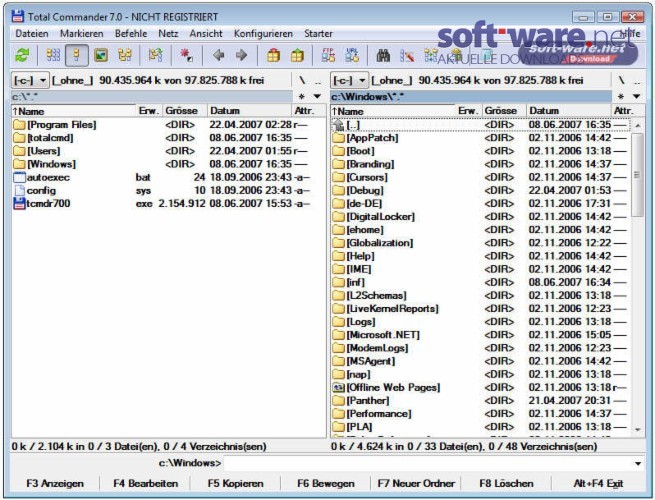This screenshot has width=655, height=500.
Task: Open the Starter menu
Action: (318, 33)
